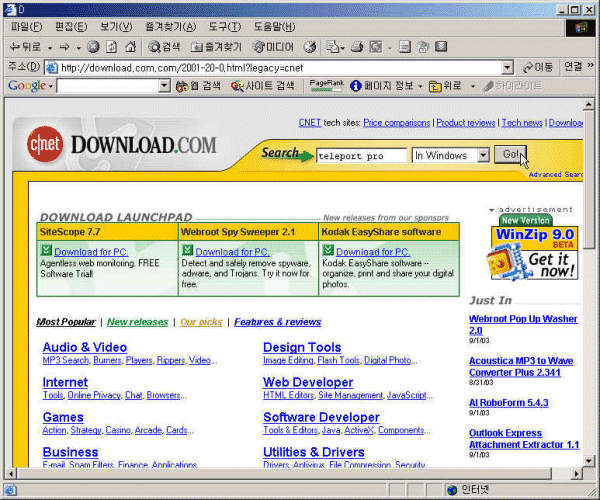
Task: Click SiteScope green download arrow icon
Action: tap(46, 250)
